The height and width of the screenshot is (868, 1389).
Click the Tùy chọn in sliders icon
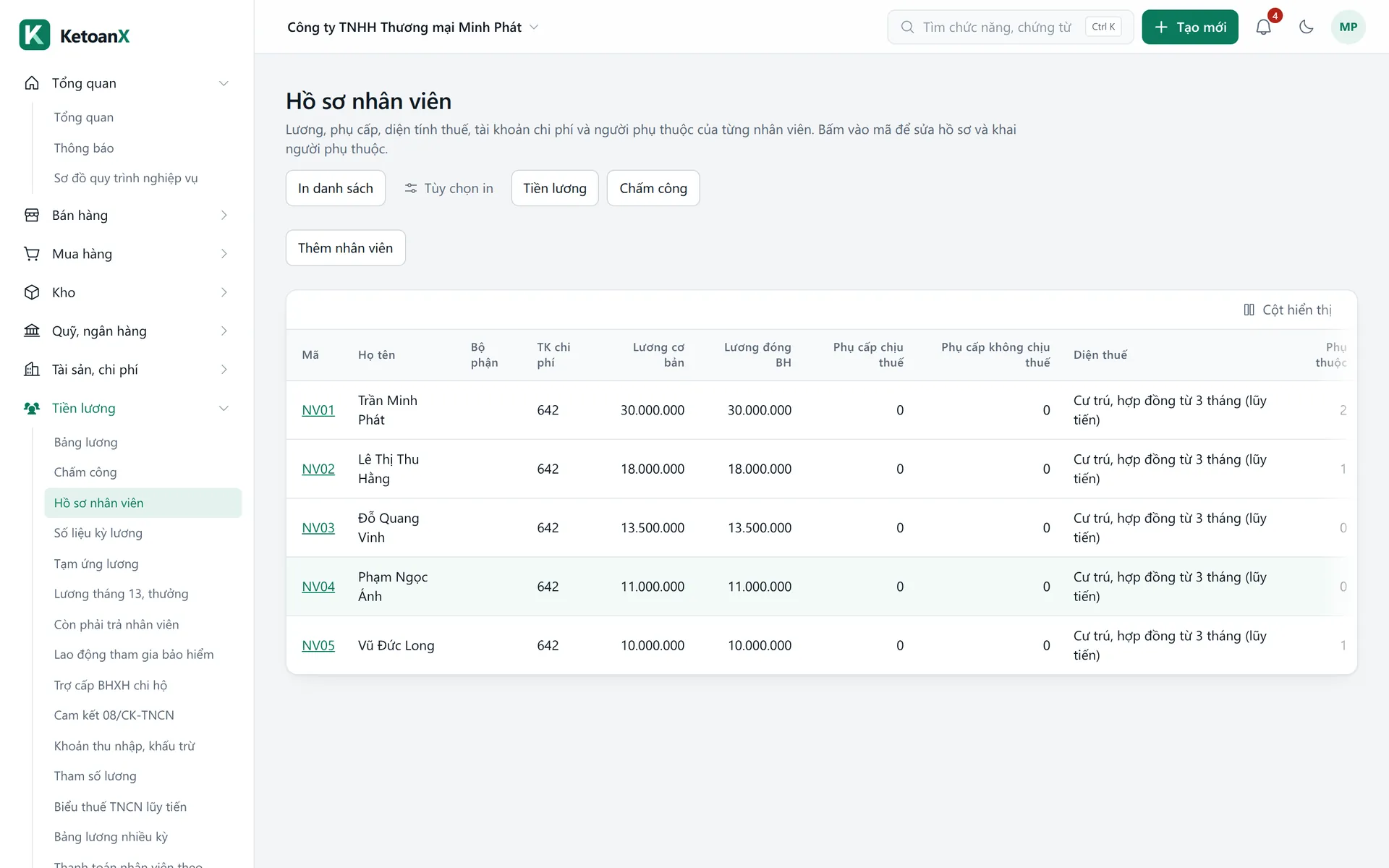tap(411, 188)
